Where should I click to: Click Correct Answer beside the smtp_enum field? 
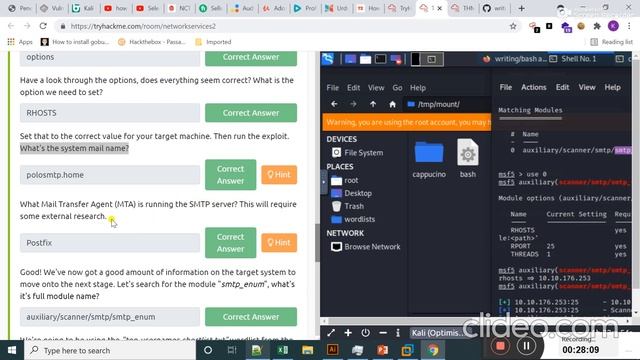(x=251, y=317)
